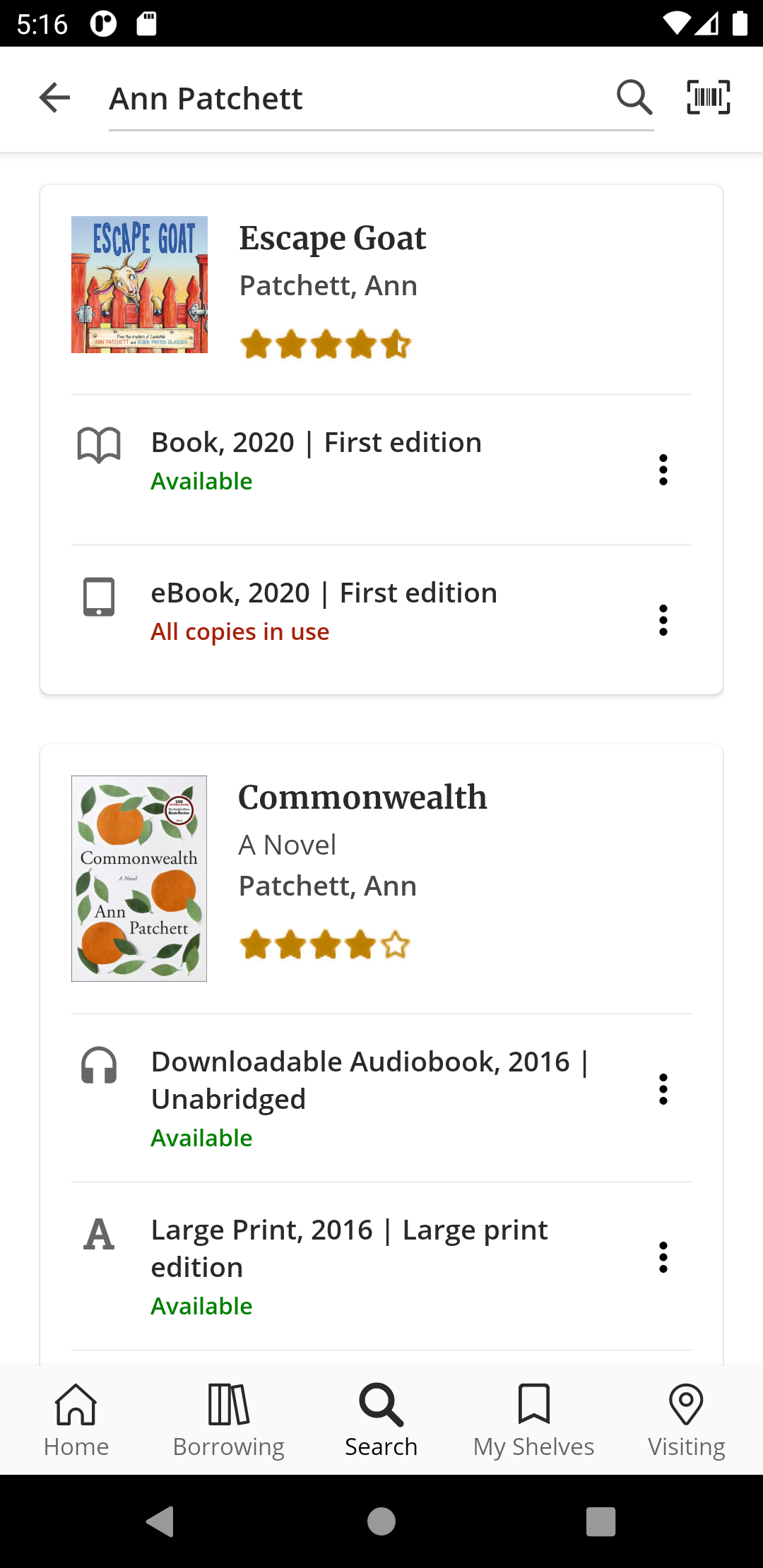
Task: Open the Commonwealth title link
Action: coord(362,797)
